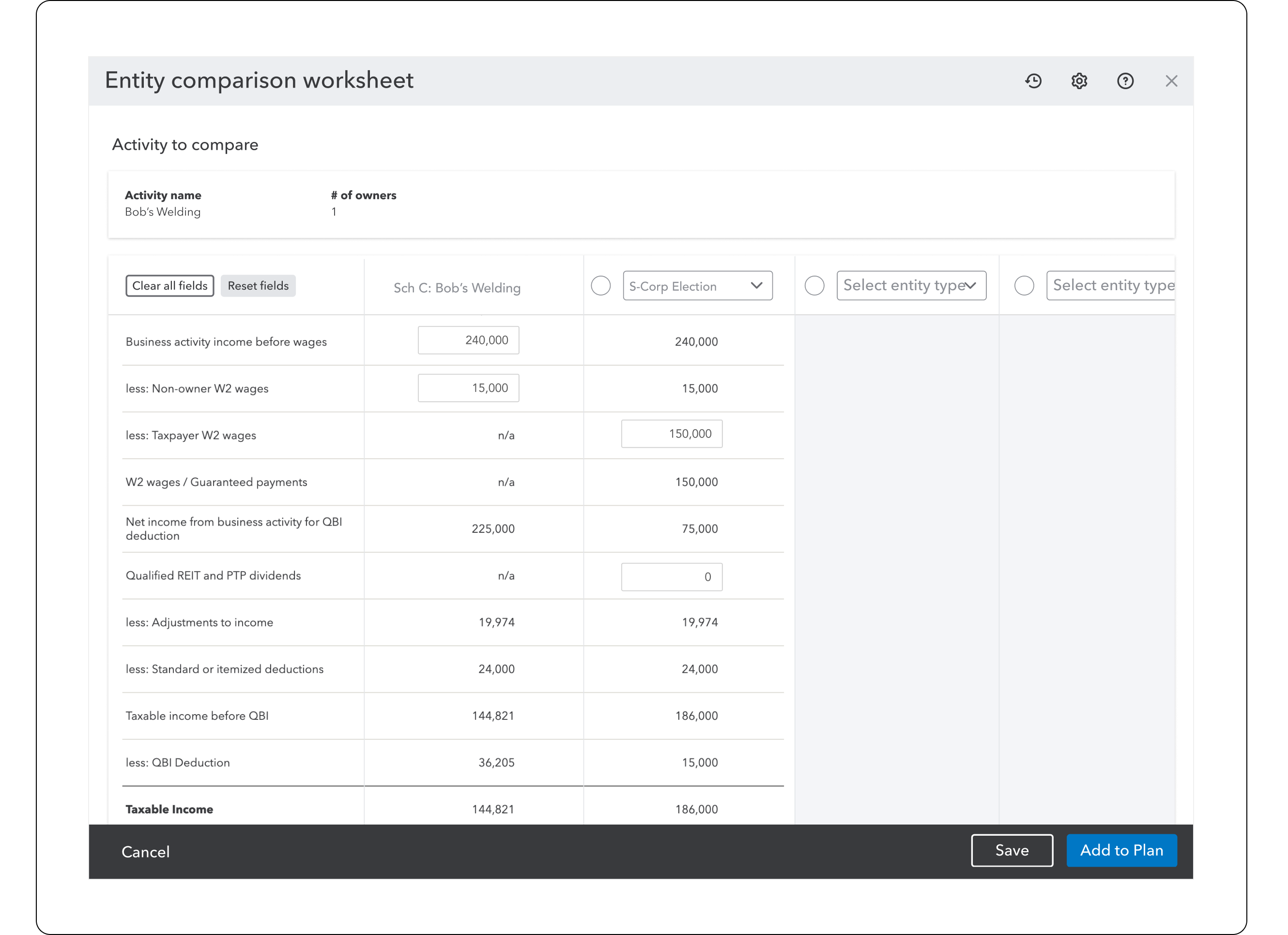Click Cancel in the footer
The width and height of the screenshot is (1288, 935).
(x=145, y=852)
